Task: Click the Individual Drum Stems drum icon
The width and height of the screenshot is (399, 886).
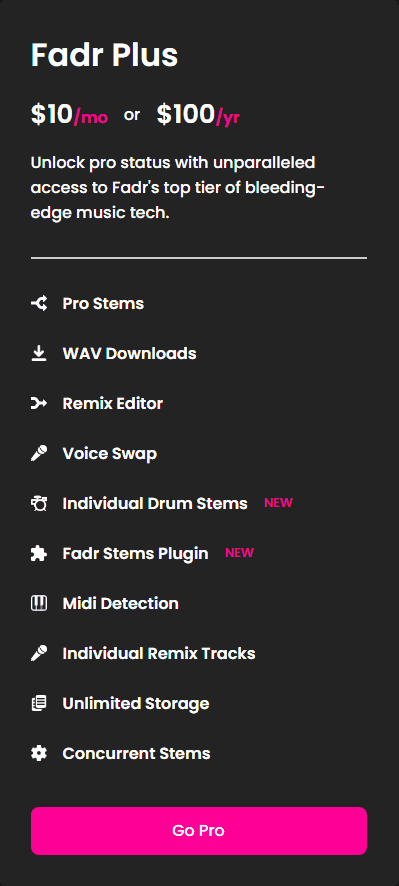Action: point(38,503)
